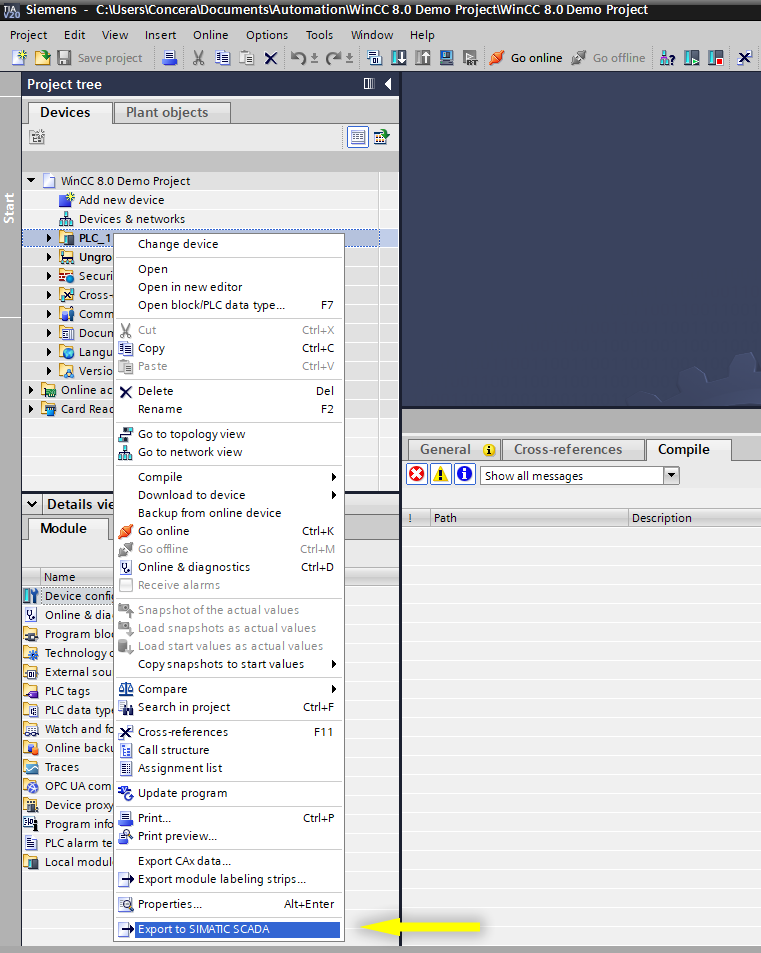Open Devices & networks in tree
Screen dimensions: 761x953
[x=131, y=219]
